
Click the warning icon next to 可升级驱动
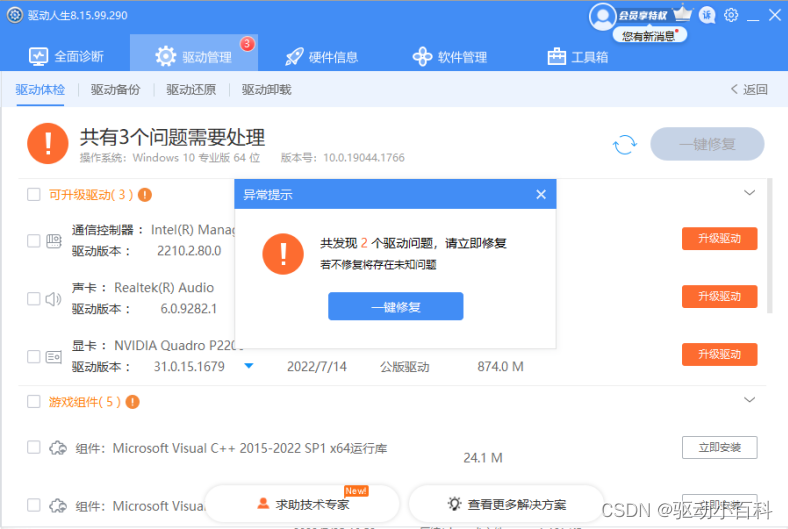pos(145,194)
